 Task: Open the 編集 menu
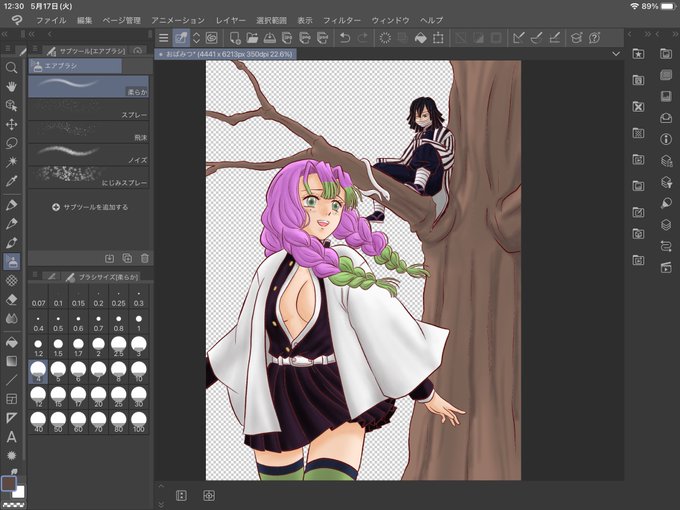click(85, 20)
